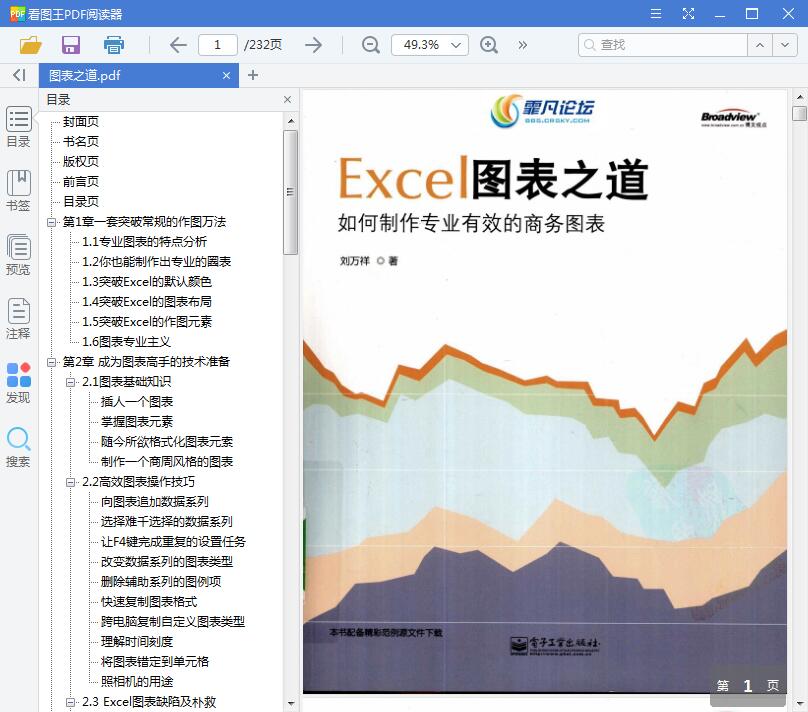Collapse the 2.1图表基础知识 node
Image resolution: width=808 pixels, height=712 pixels.
click(71, 382)
